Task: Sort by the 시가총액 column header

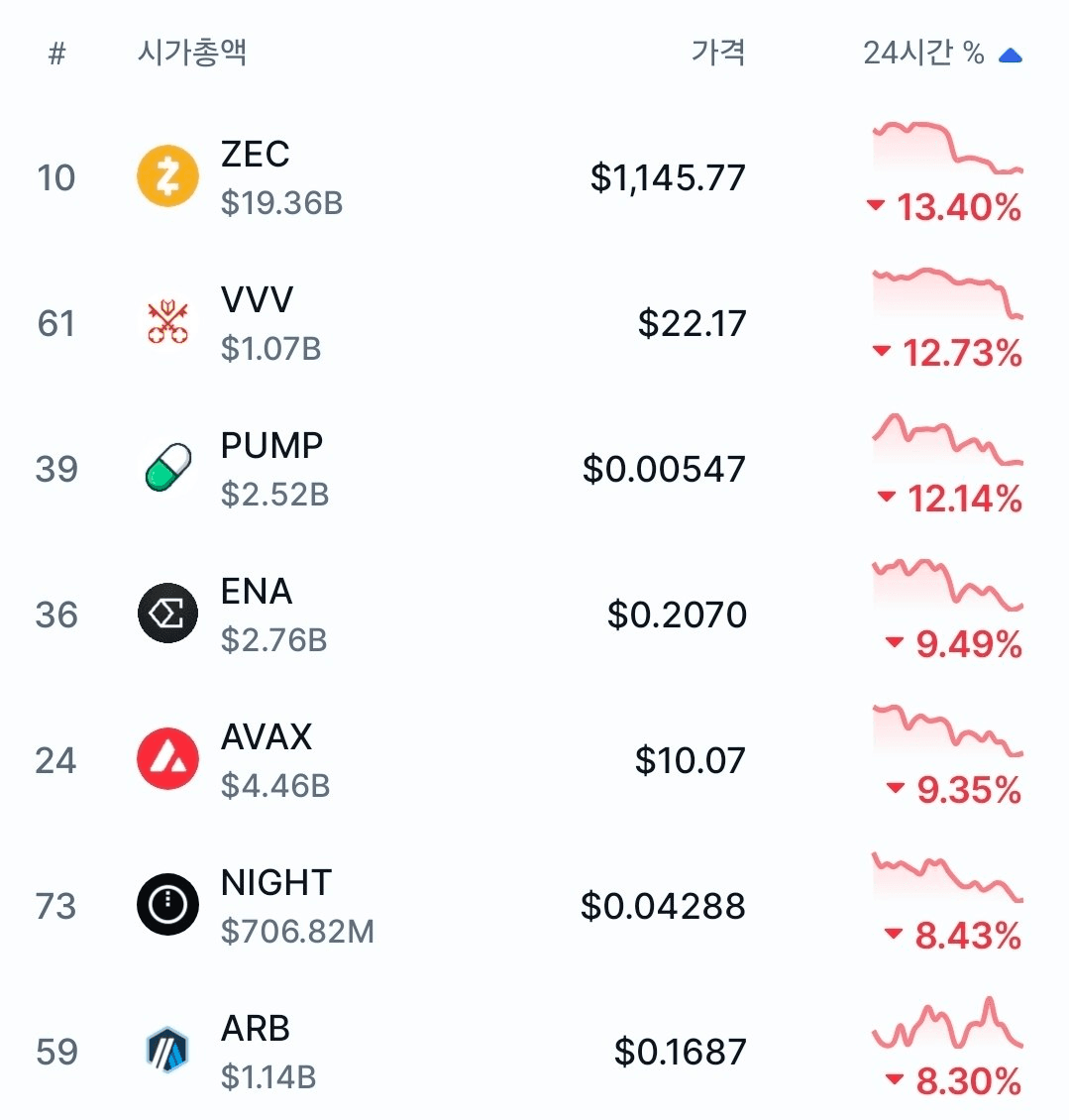Action: pos(192,53)
